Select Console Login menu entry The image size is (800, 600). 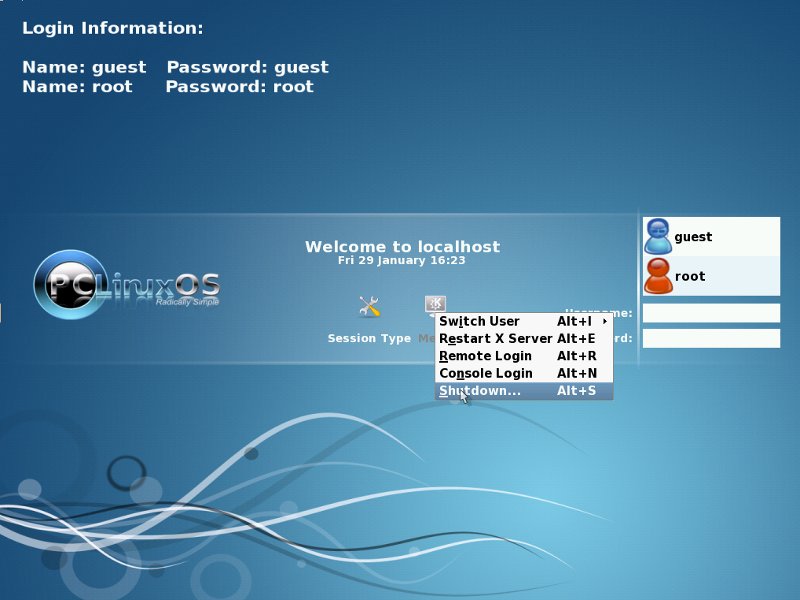click(x=486, y=373)
